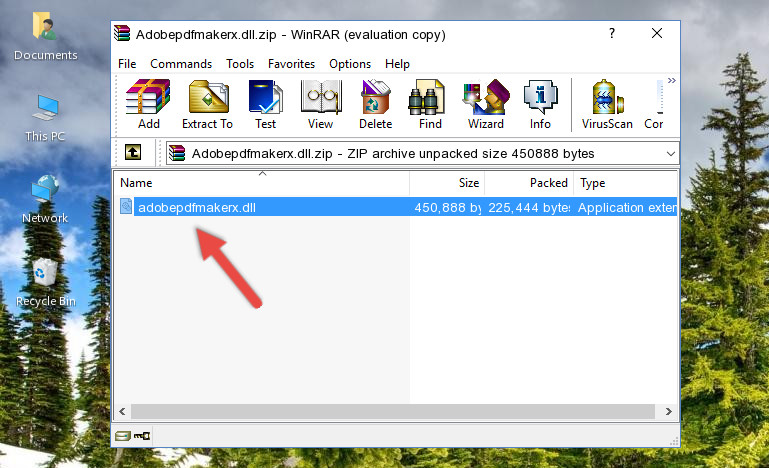
Task: Select the adobepdfmakerx.dll file name
Action: pyautogui.click(x=197, y=208)
